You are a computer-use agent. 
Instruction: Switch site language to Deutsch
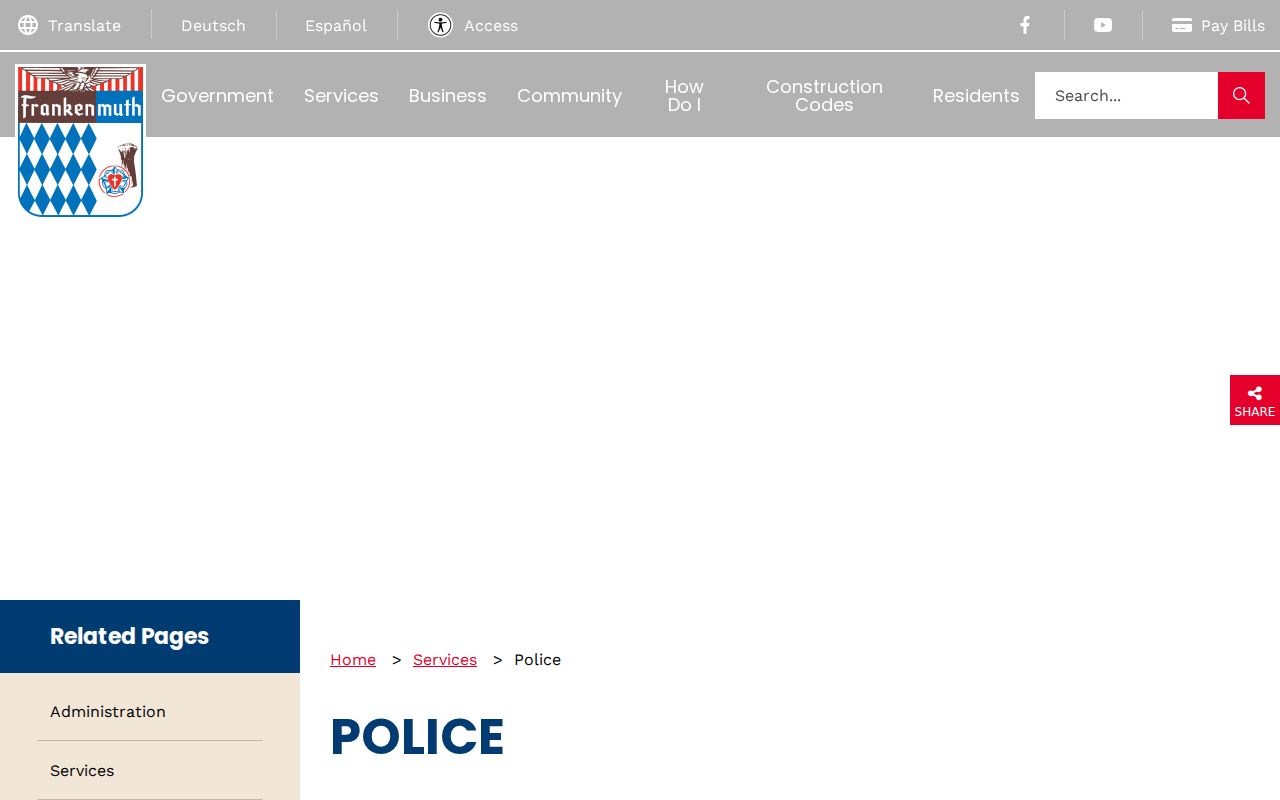[213, 25]
